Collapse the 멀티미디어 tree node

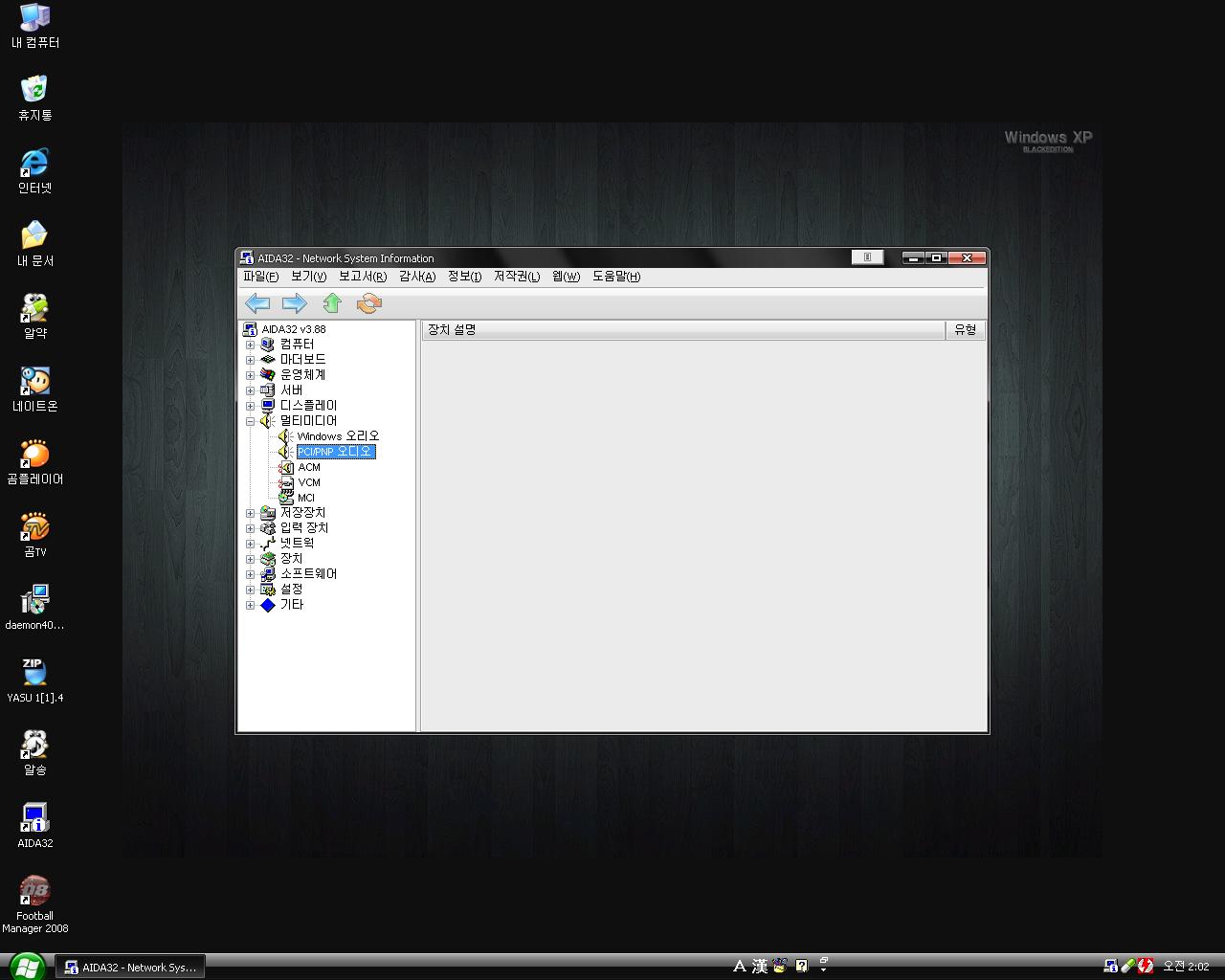(251, 421)
